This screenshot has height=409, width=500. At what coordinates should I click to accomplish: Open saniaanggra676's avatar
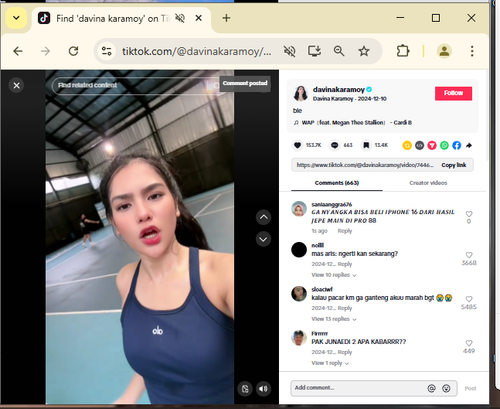point(299,209)
